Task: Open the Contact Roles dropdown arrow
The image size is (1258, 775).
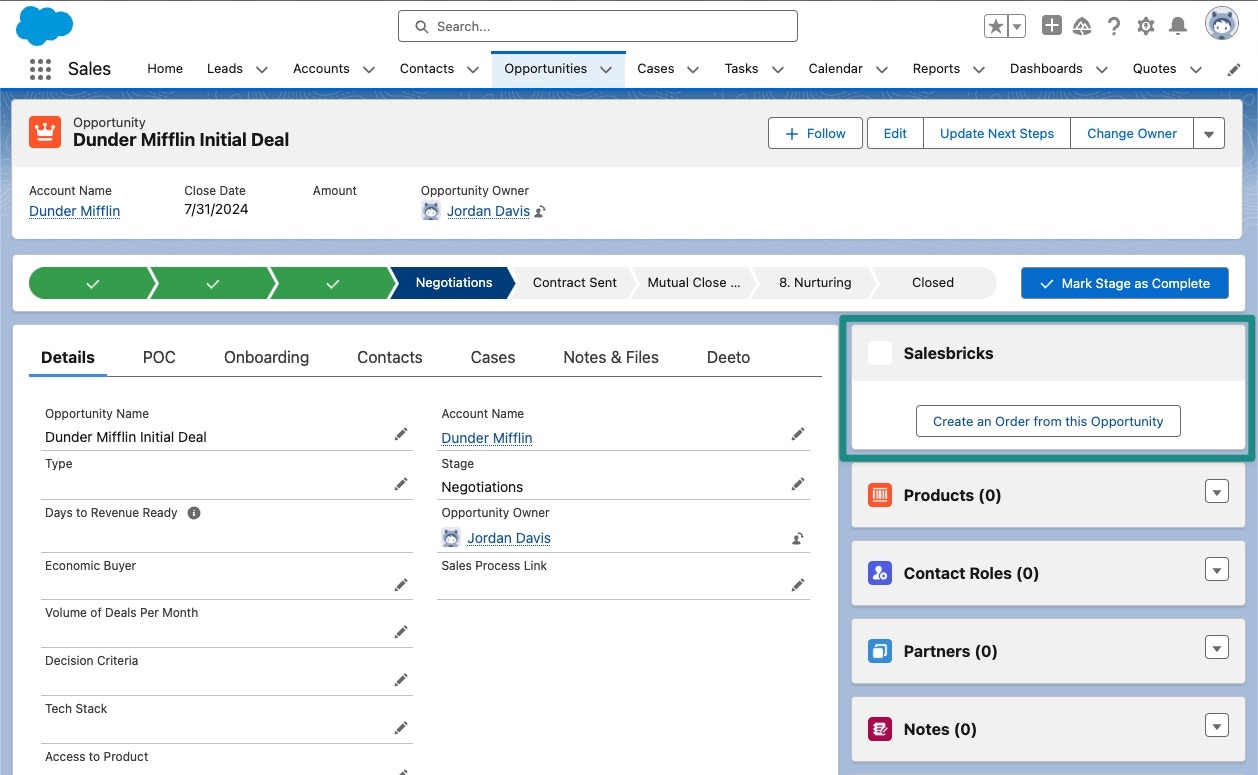Action: pos(1216,570)
